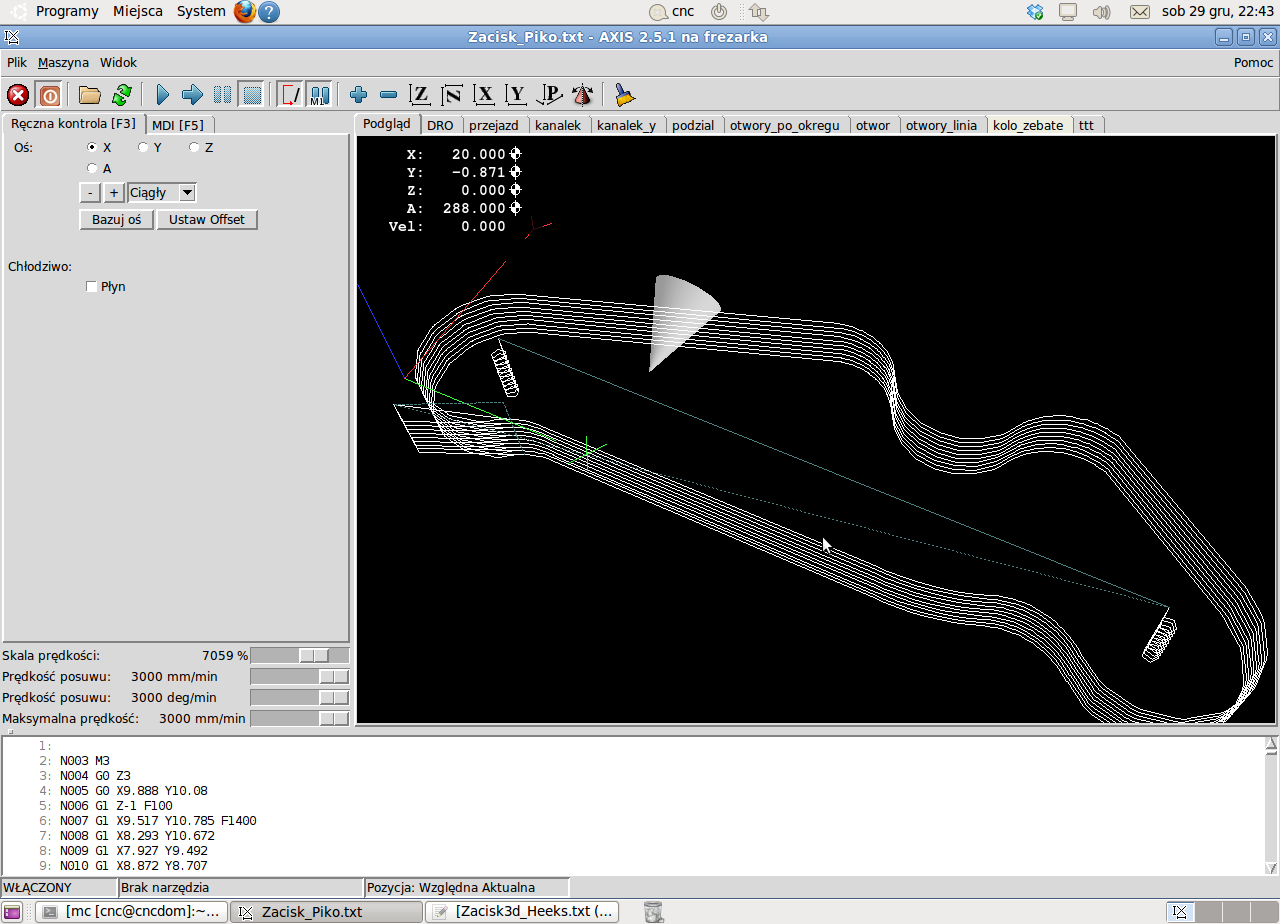The height and width of the screenshot is (924, 1280).
Task: Open Miejsca menu in top panel
Action: tap(138, 11)
